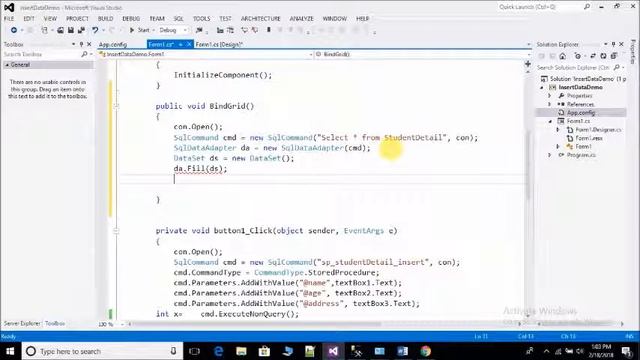Screen dimensions: 640x360
Task: Start debugging with the Start button
Action: coord(140,30)
